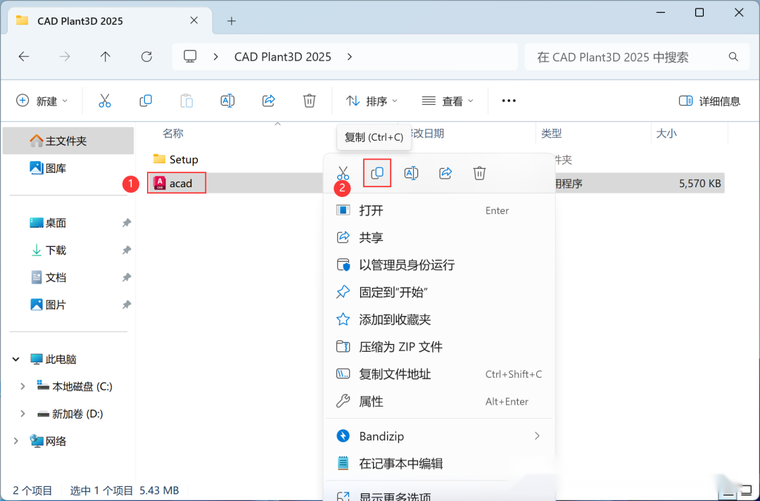This screenshot has height=501, width=760.
Task: Select 在记事本中编辑
Action: coord(439,464)
